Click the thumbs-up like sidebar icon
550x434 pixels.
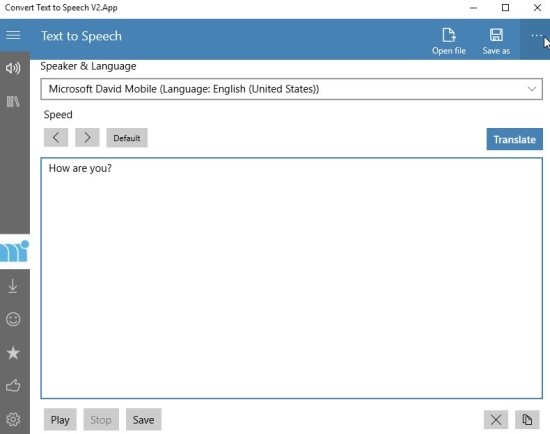13,385
